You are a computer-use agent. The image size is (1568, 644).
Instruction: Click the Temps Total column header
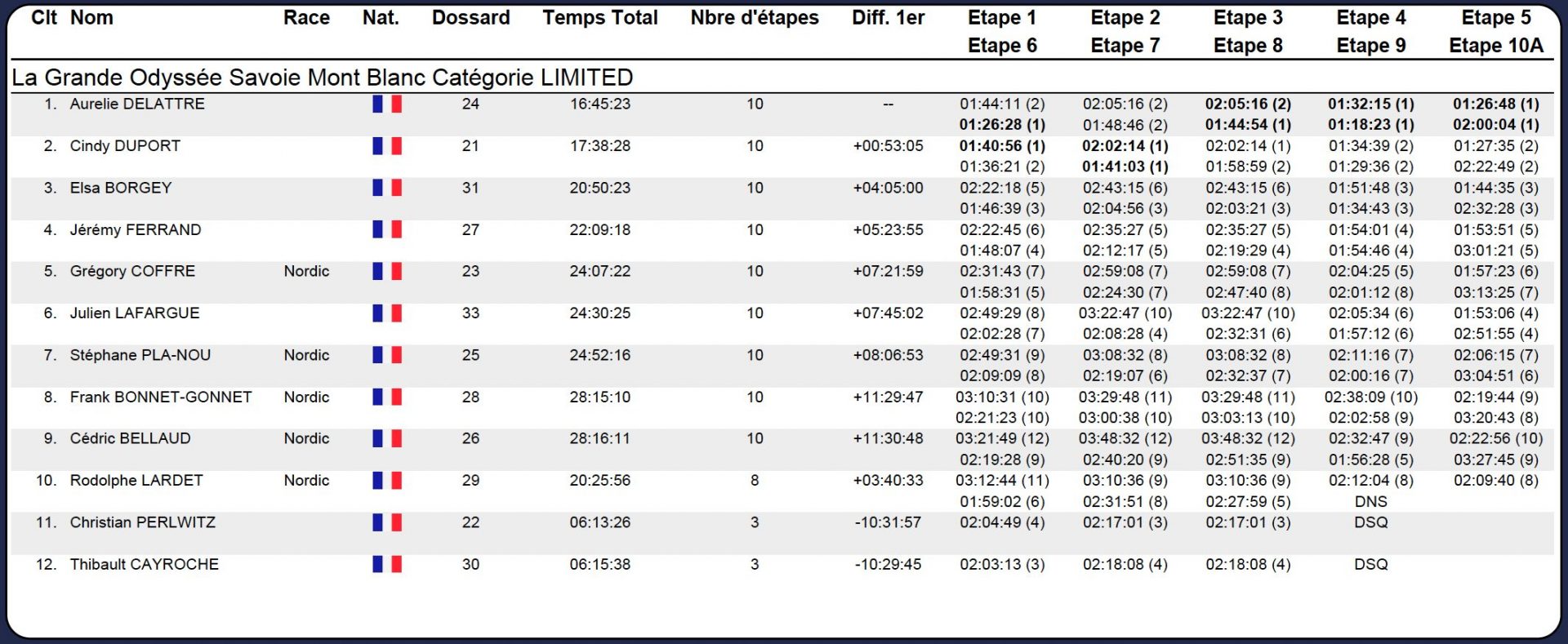click(x=600, y=18)
